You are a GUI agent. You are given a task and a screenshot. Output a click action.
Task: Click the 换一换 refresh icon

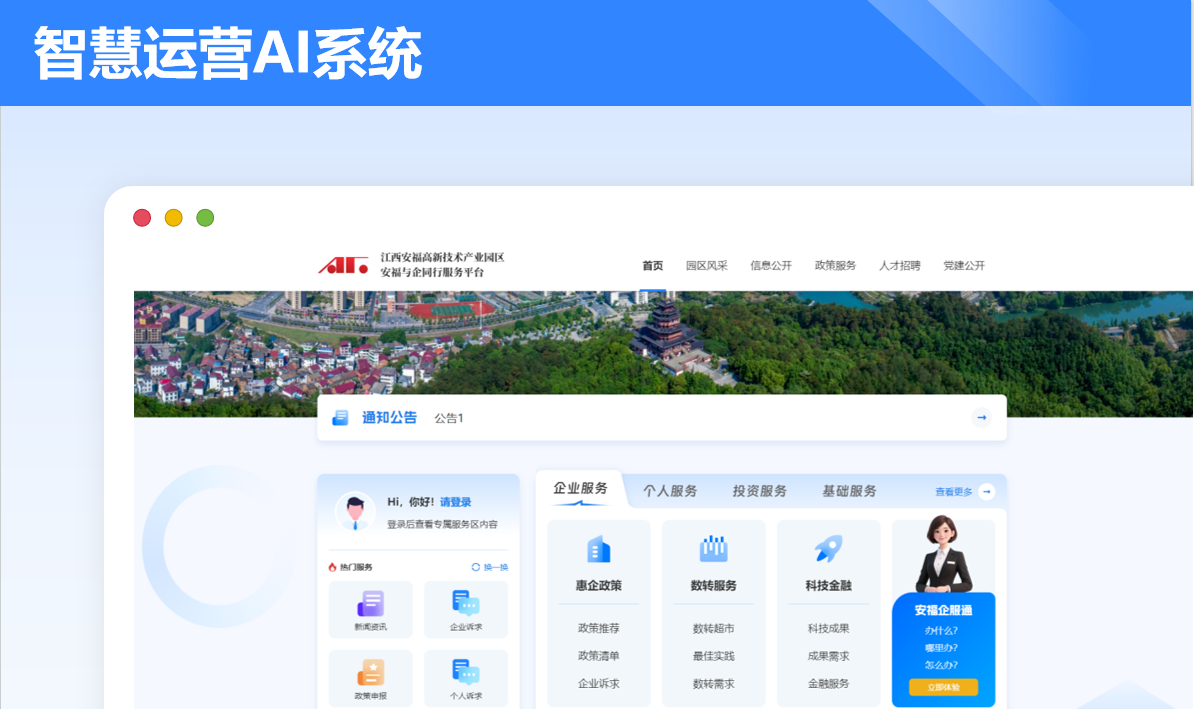click(476, 567)
